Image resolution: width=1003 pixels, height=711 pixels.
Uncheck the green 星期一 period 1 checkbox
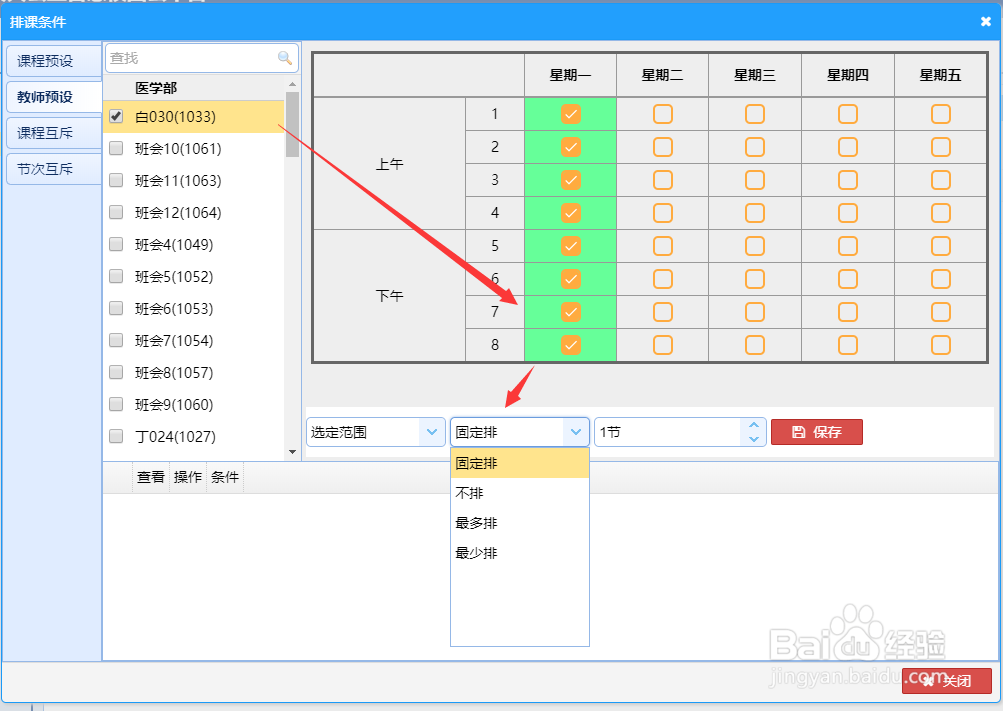(570, 113)
